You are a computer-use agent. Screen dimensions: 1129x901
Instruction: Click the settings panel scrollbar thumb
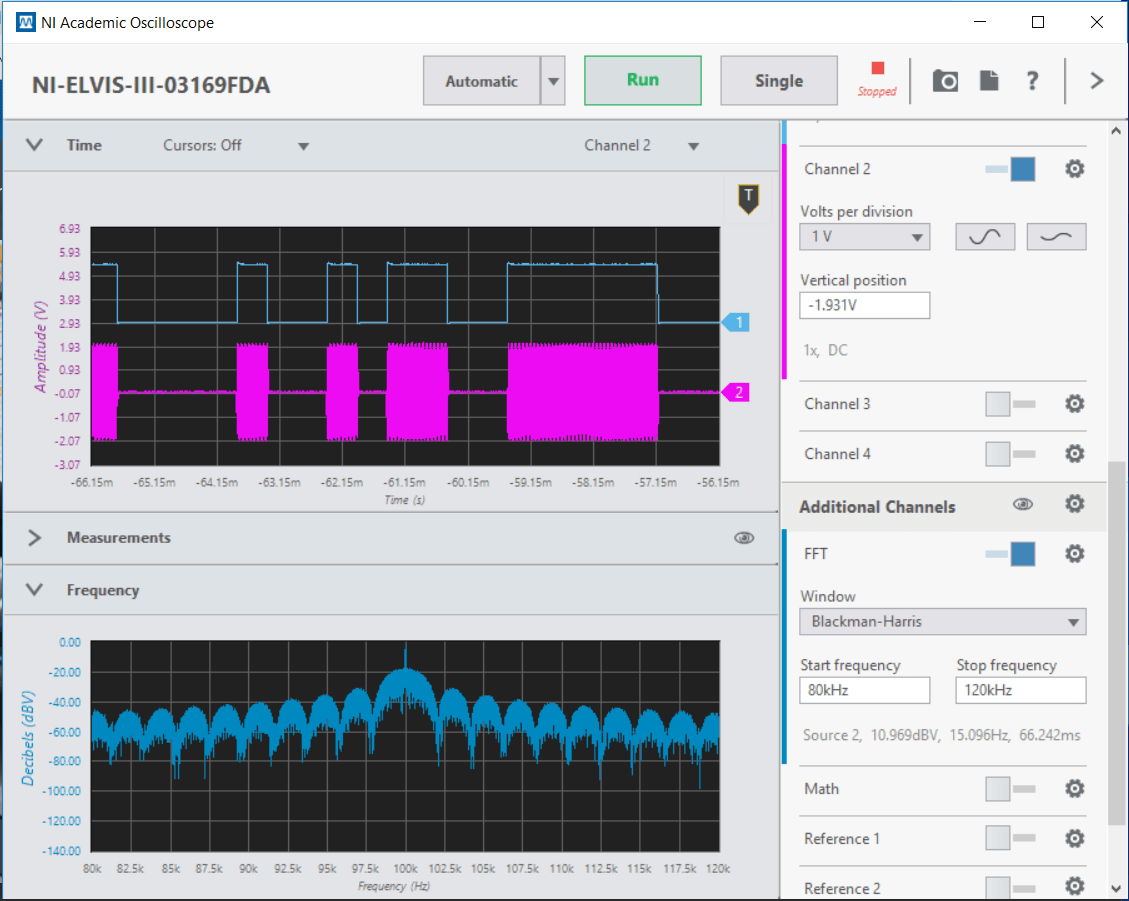1116,642
